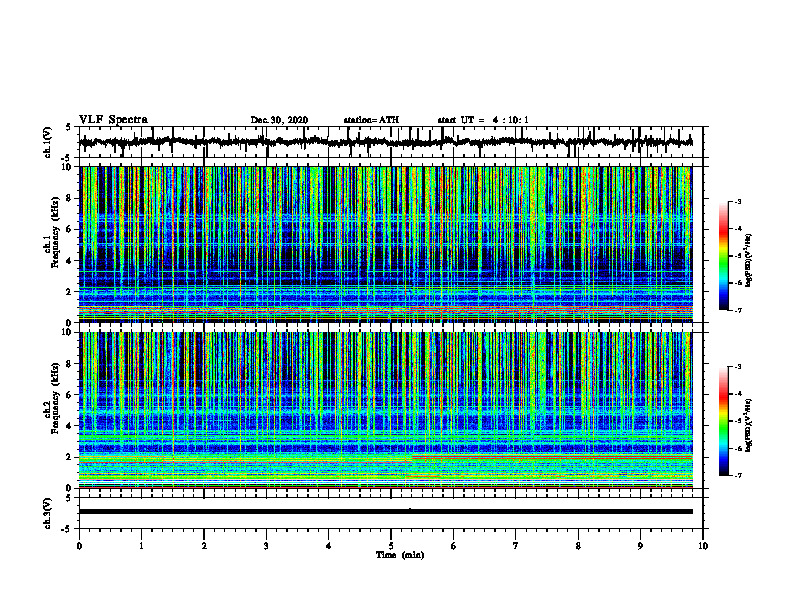Click time axis tick label "6"

pos(454,546)
